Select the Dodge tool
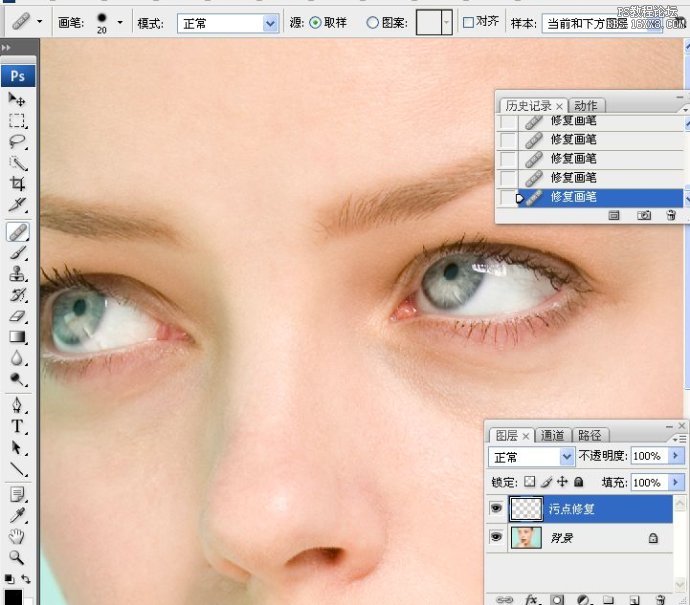690x605 pixels. coord(17,379)
